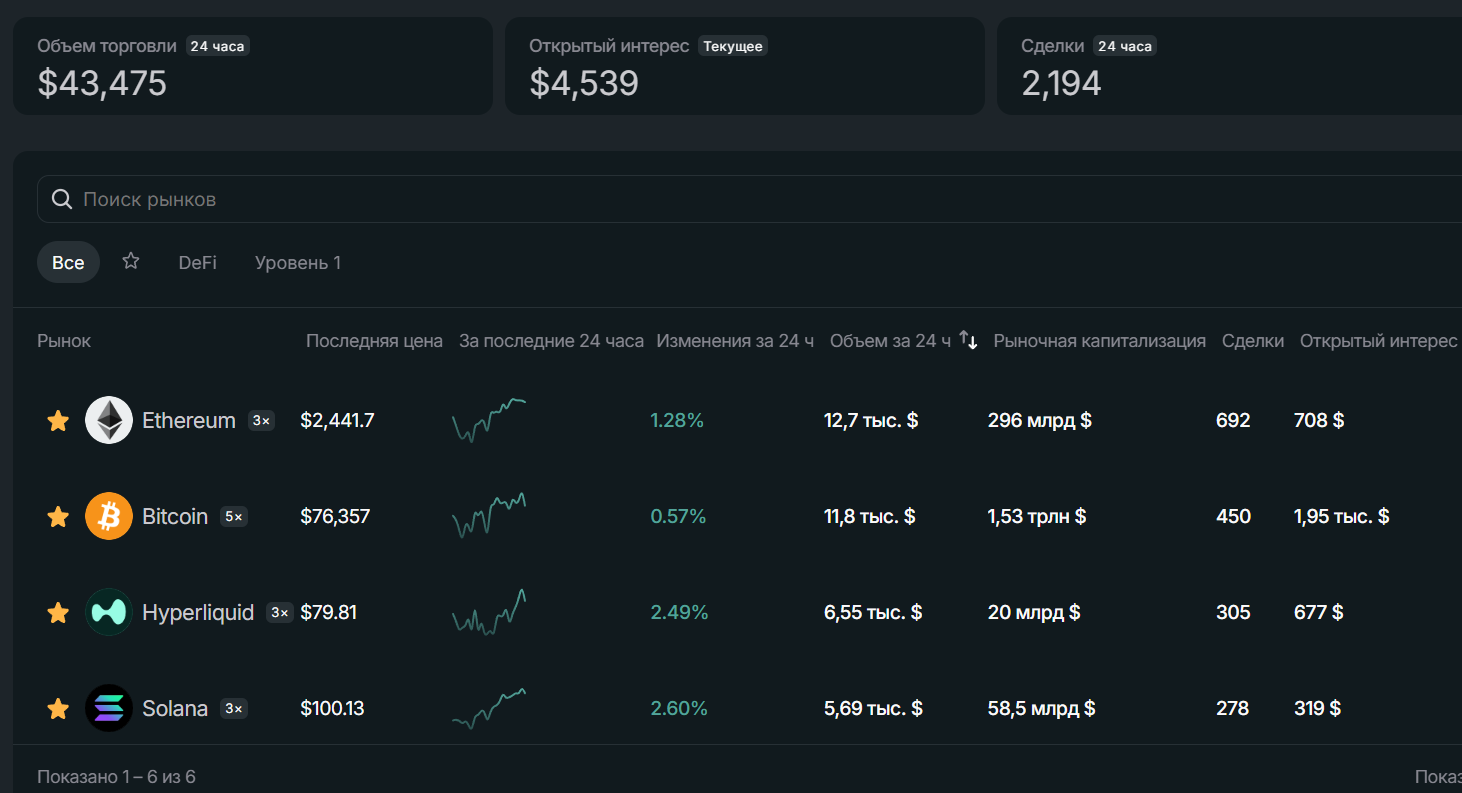The width and height of the screenshot is (1462, 793).
Task: Click the Ethereum 24-hour sparkline chart
Action: [489, 420]
